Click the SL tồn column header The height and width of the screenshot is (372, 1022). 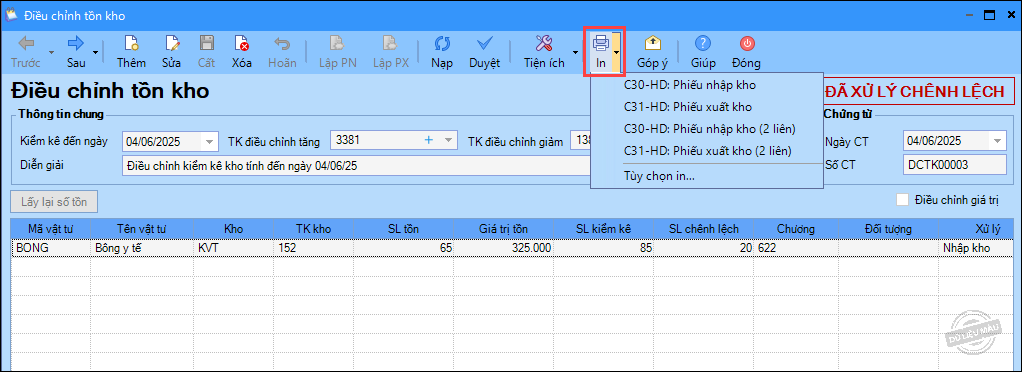(x=403, y=229)
